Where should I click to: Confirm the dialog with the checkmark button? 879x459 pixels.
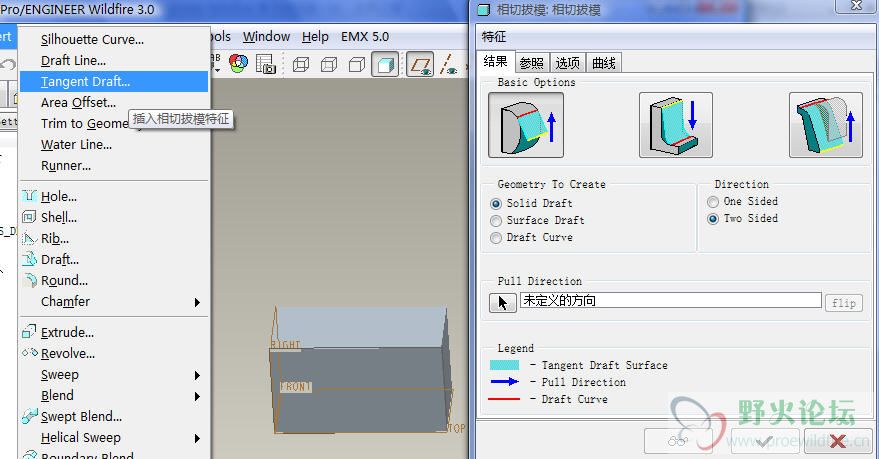pyautogui.click(x=765, y=441)
